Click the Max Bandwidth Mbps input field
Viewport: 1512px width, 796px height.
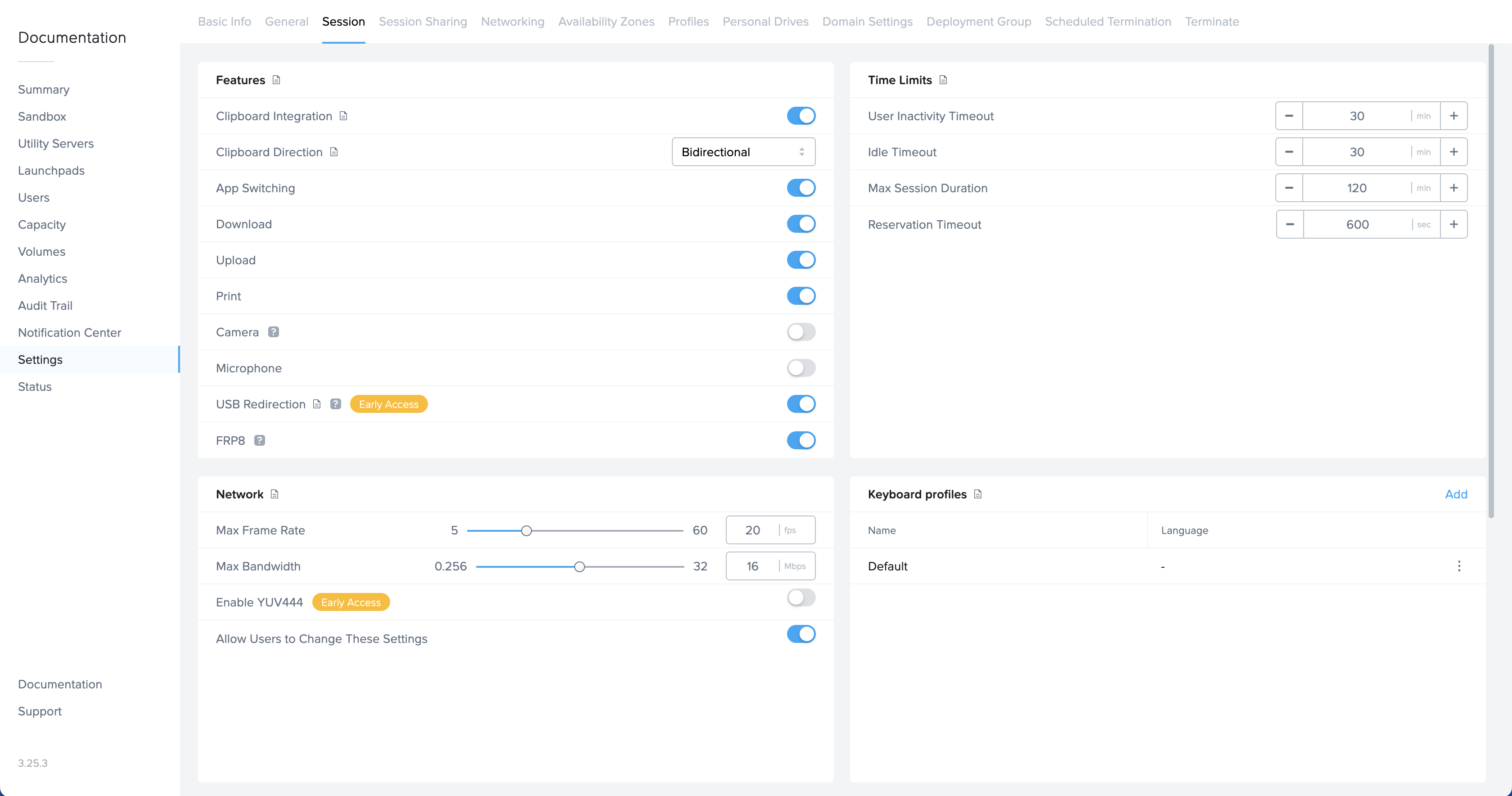click(x=753, y=566)
